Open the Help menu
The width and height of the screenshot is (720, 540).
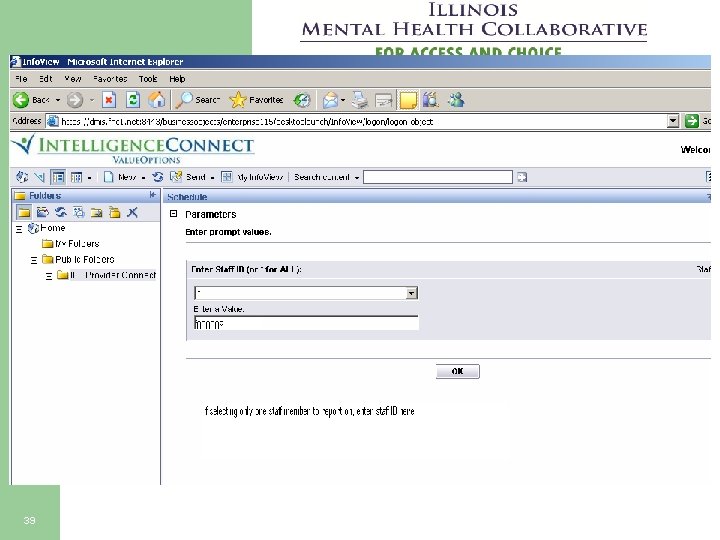click(177, 79)
